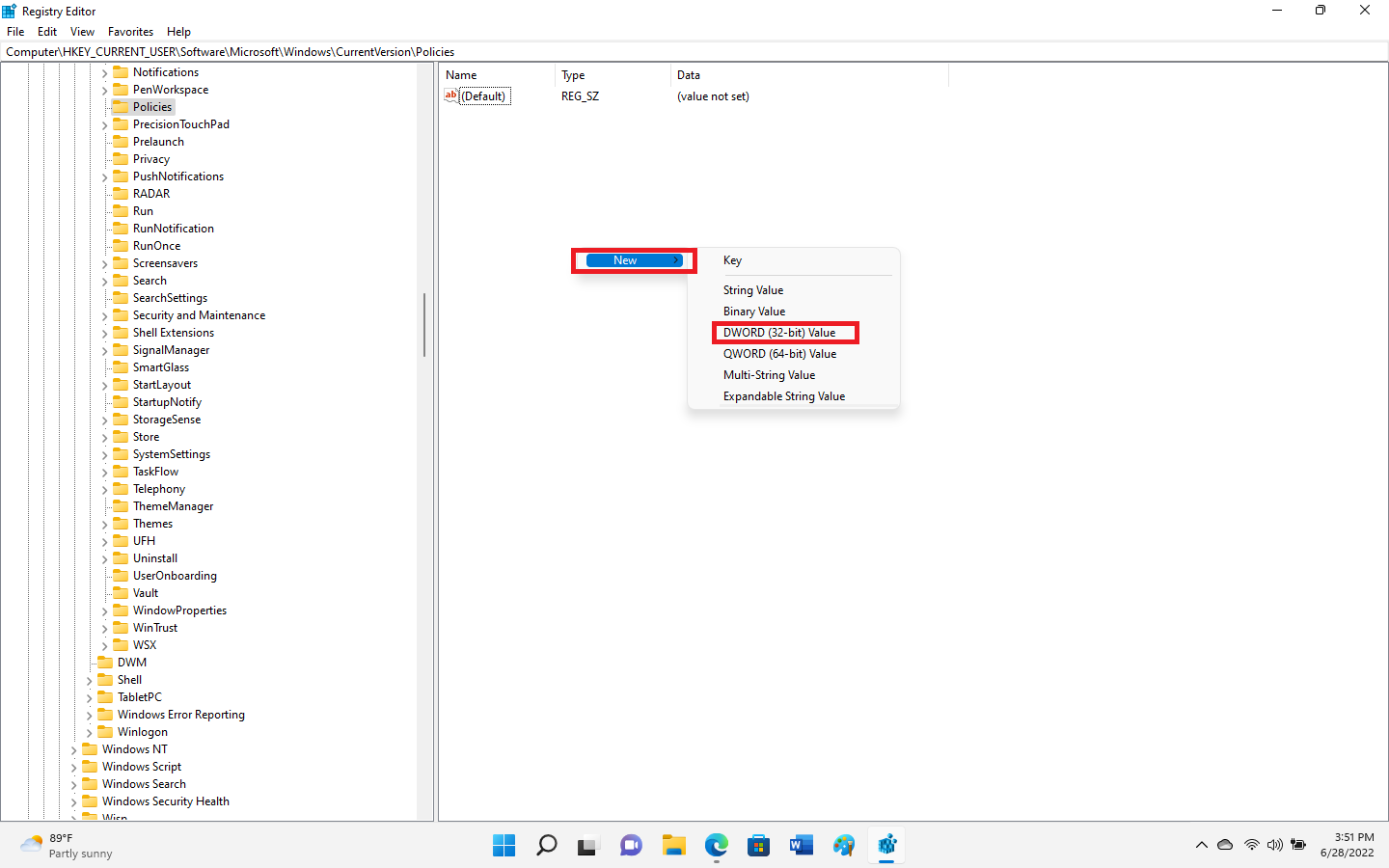
Task: Expand the Windows Search node
Action: (x=73, y=785)
